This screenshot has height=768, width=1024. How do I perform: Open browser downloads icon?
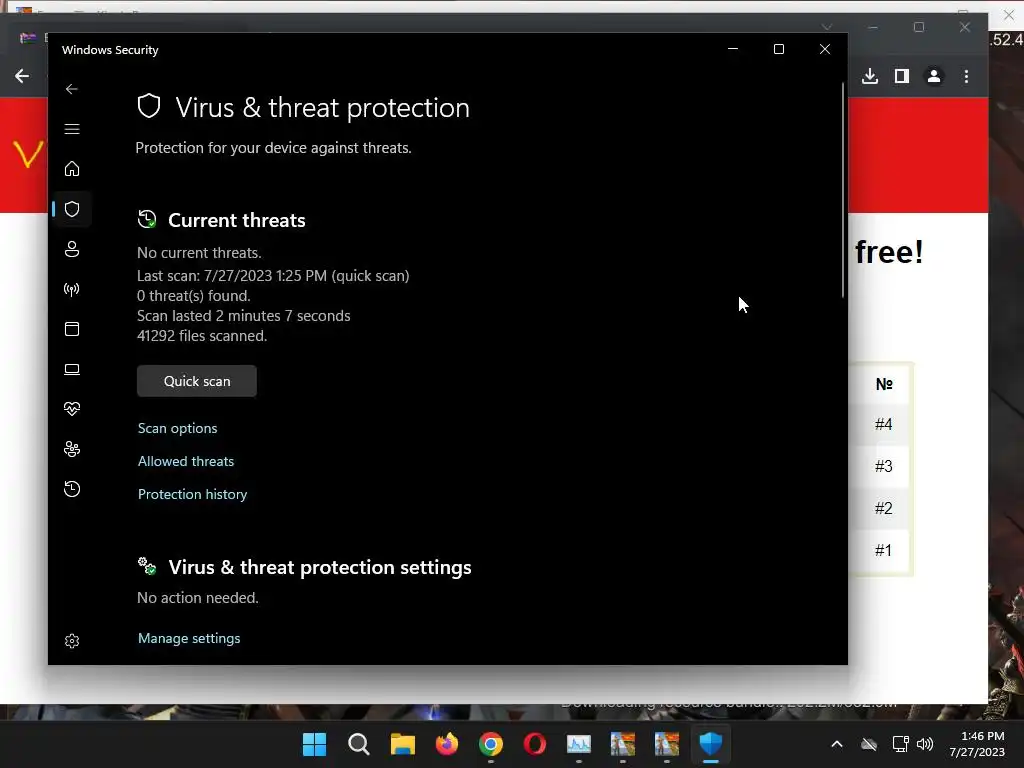[x=870, y=76]
